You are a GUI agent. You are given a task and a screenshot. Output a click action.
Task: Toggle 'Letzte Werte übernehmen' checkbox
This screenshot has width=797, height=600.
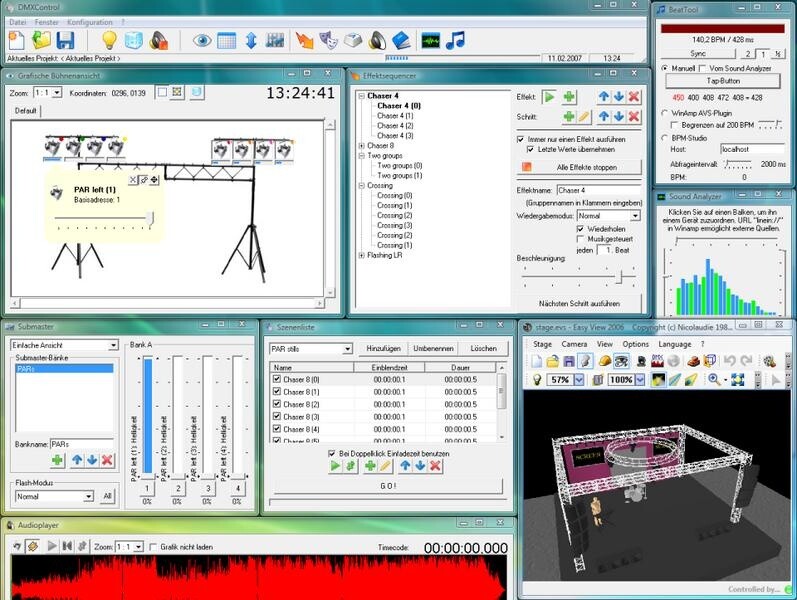tap(531, 148)
